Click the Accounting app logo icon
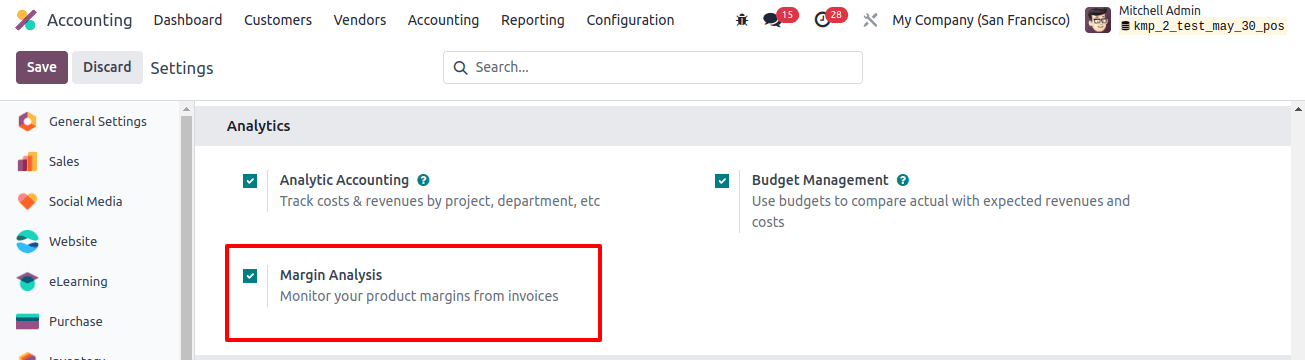 pos(27,20)
